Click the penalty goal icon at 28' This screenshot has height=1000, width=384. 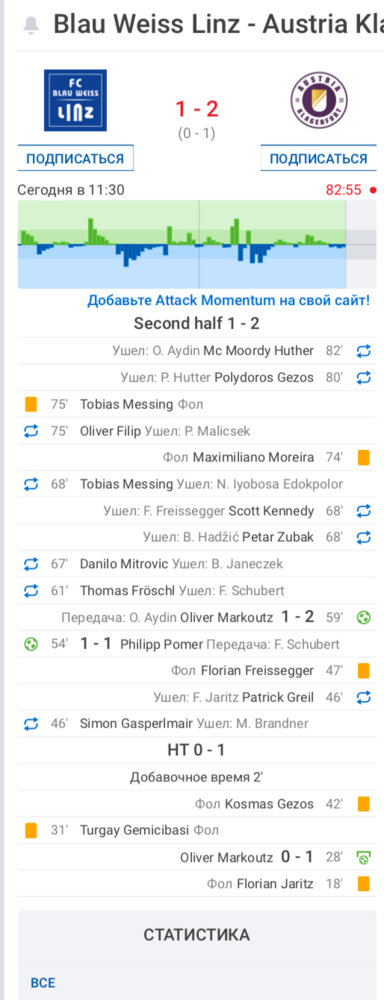click(364, 857)
